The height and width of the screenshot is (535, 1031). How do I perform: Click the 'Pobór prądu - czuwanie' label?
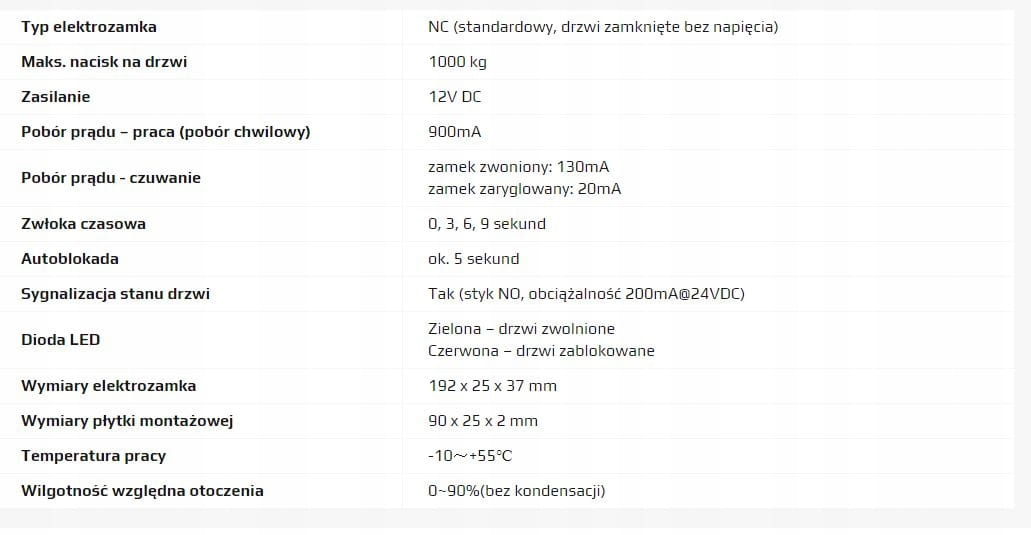[111, 178]
